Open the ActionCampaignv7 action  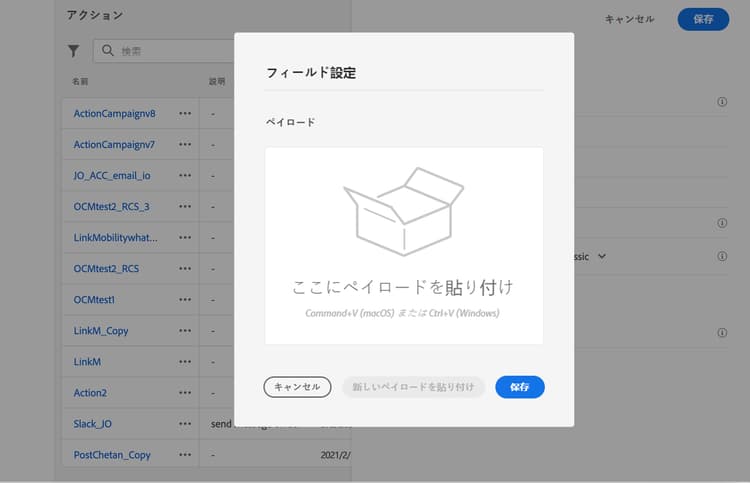pos(114,144)
